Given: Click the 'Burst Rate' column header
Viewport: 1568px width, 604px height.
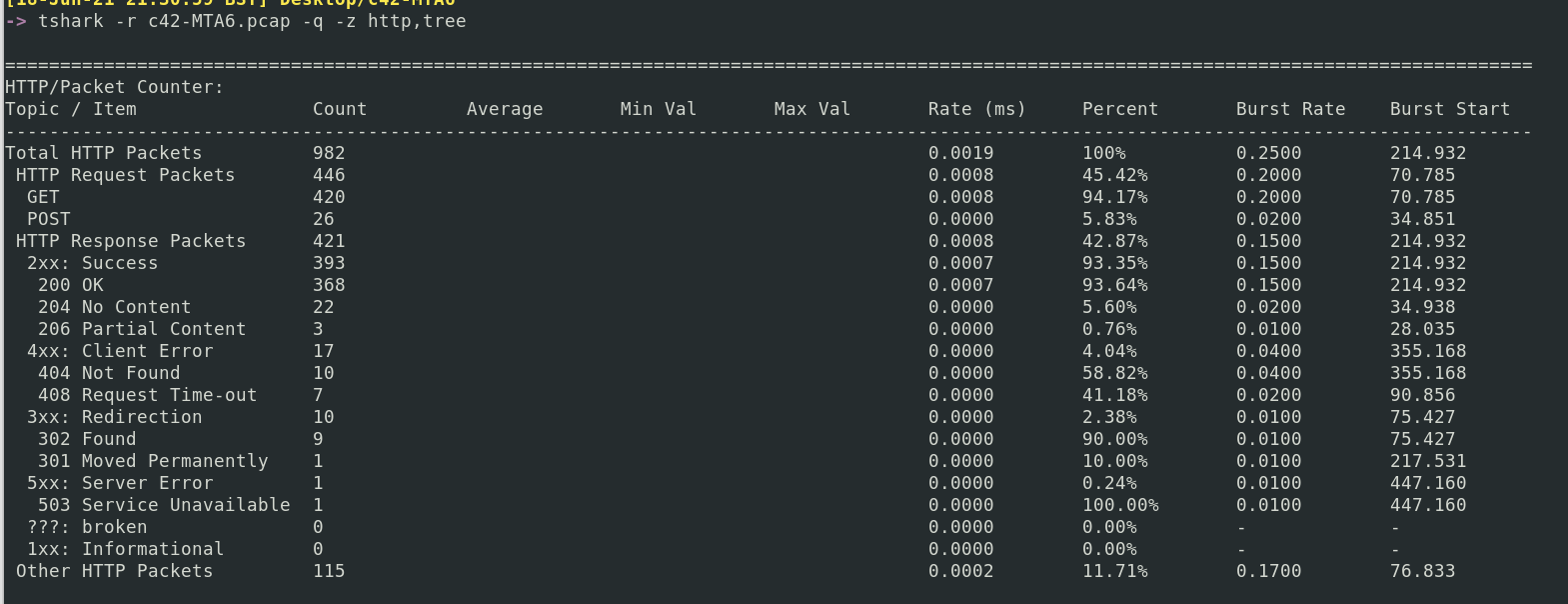Looking at the screenshot, I should pos(1290,109).
